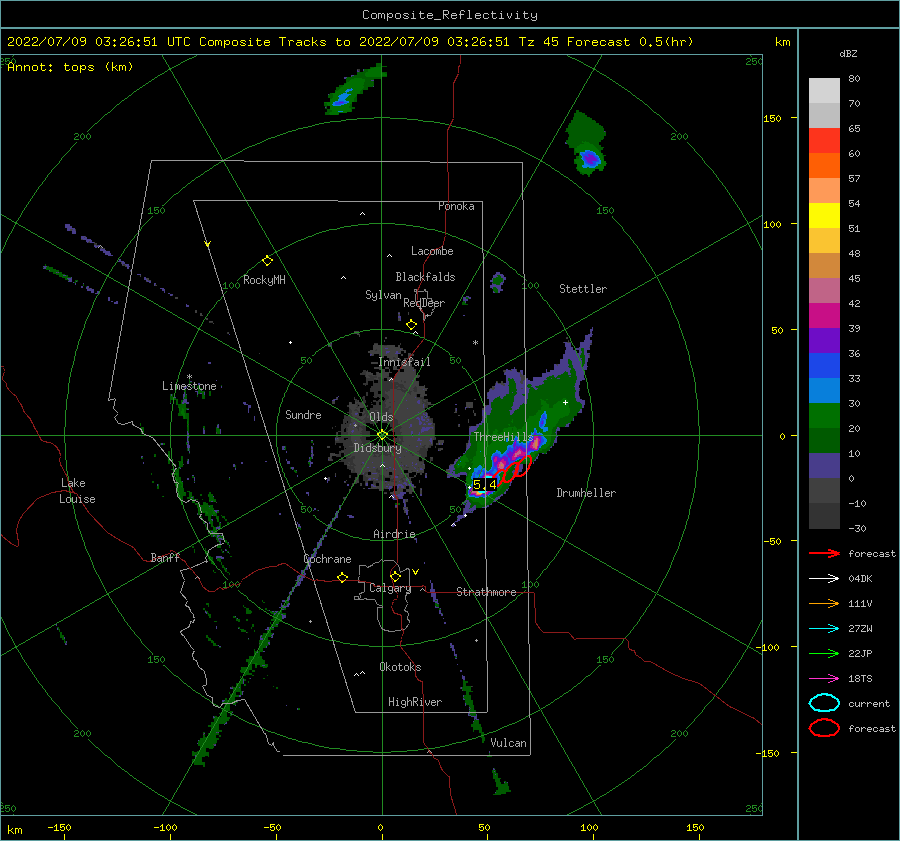Click the Calgary city label
Viewport: 900px width, 841px height.
(x=390, y=588)
